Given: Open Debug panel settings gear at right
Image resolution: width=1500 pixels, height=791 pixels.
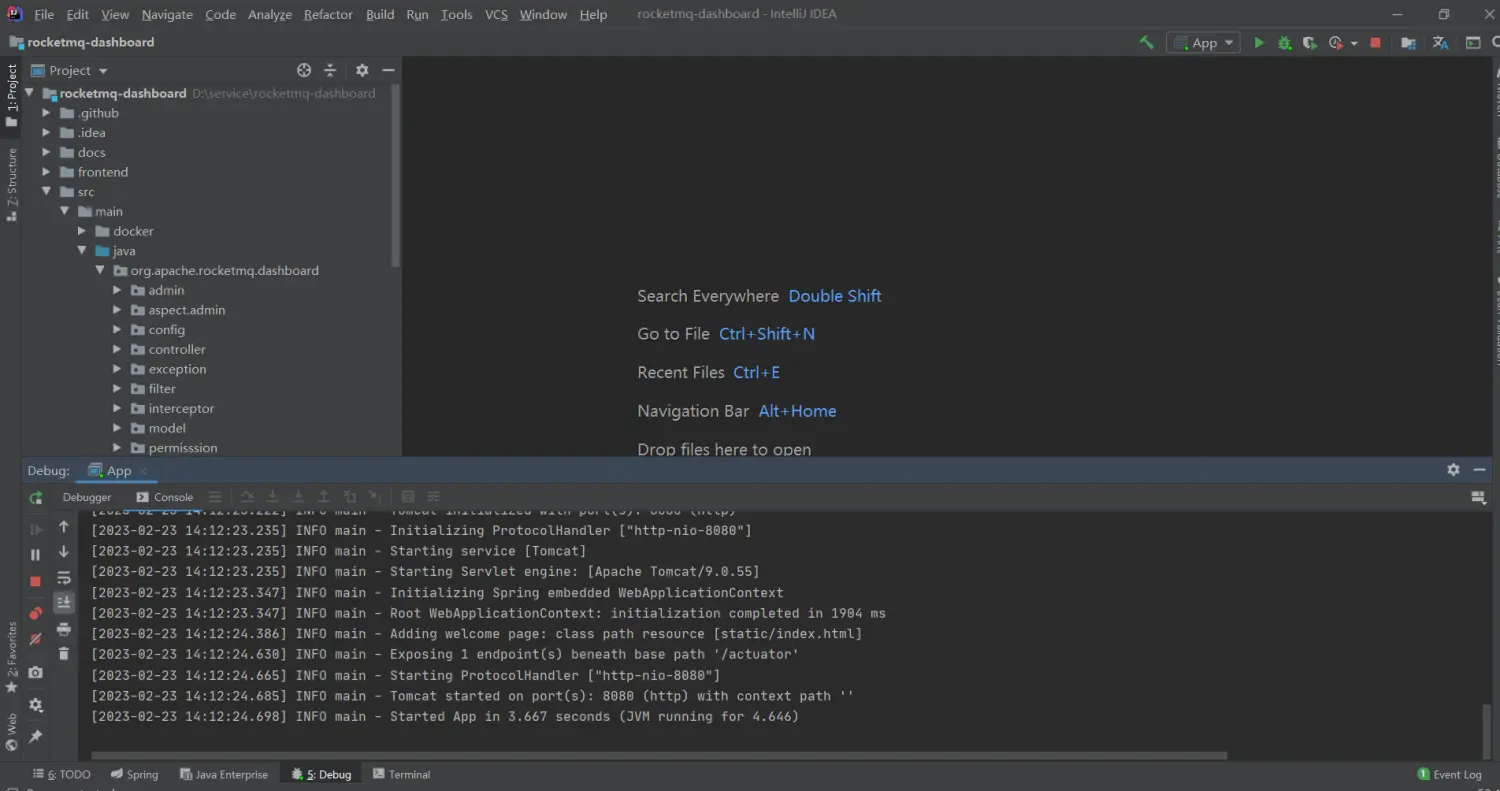Looking at the screenshot, I should pyautogui.click(x=1453, y=470).
